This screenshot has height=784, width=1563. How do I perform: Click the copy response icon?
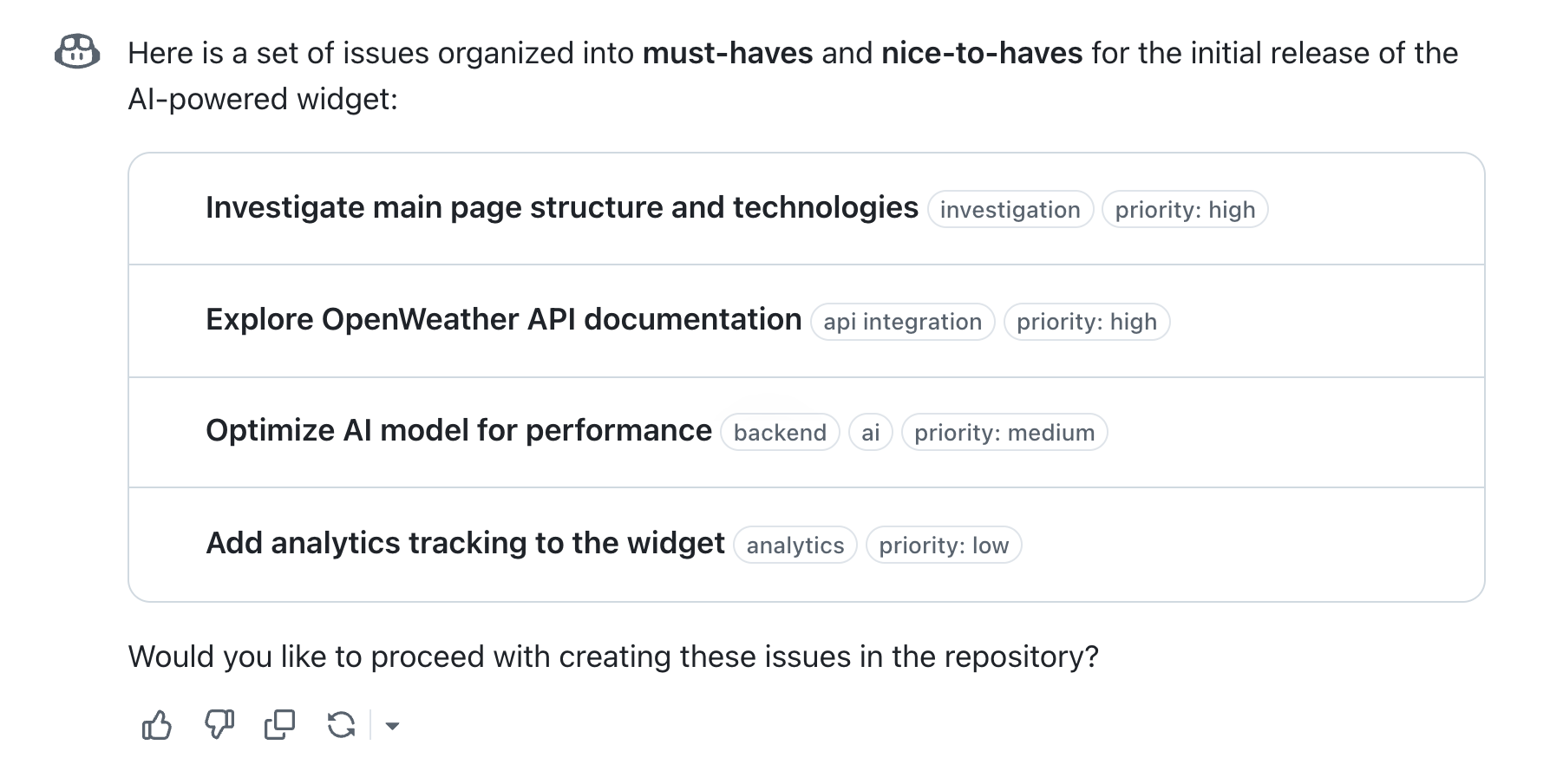pos(278,724)
